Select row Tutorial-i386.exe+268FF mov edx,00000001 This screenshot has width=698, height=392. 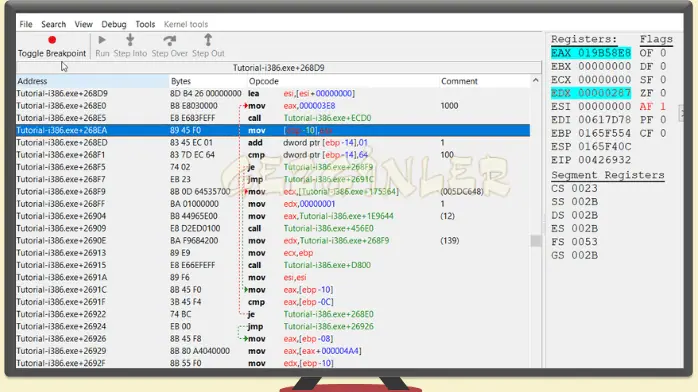coord(273,204)
